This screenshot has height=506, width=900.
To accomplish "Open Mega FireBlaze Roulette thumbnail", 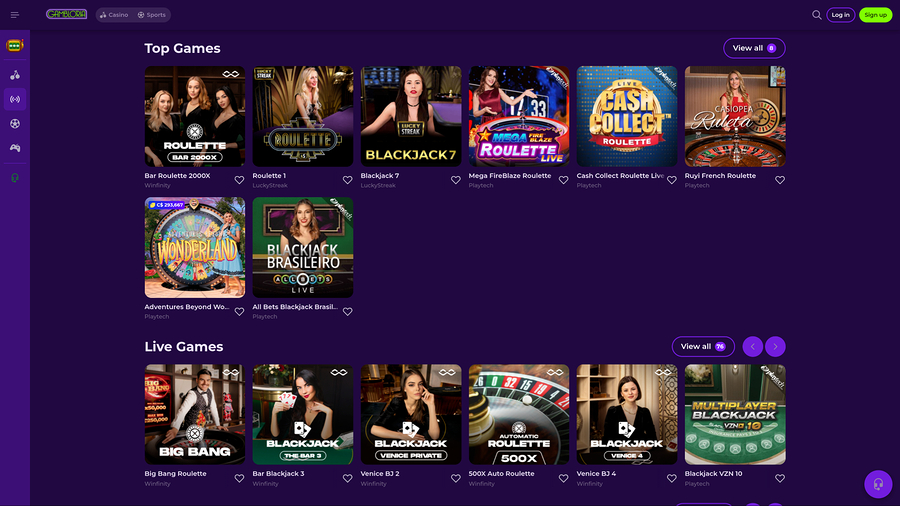I will tap(519, 116).
